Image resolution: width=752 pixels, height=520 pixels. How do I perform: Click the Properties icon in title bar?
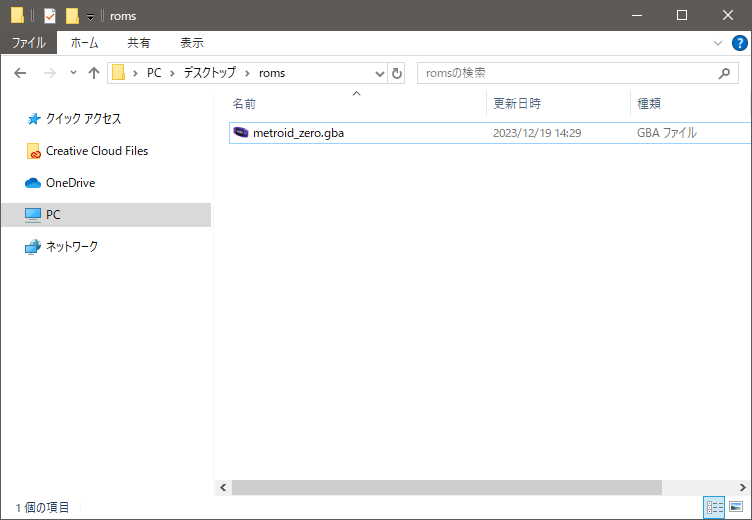tap(49, 16)
